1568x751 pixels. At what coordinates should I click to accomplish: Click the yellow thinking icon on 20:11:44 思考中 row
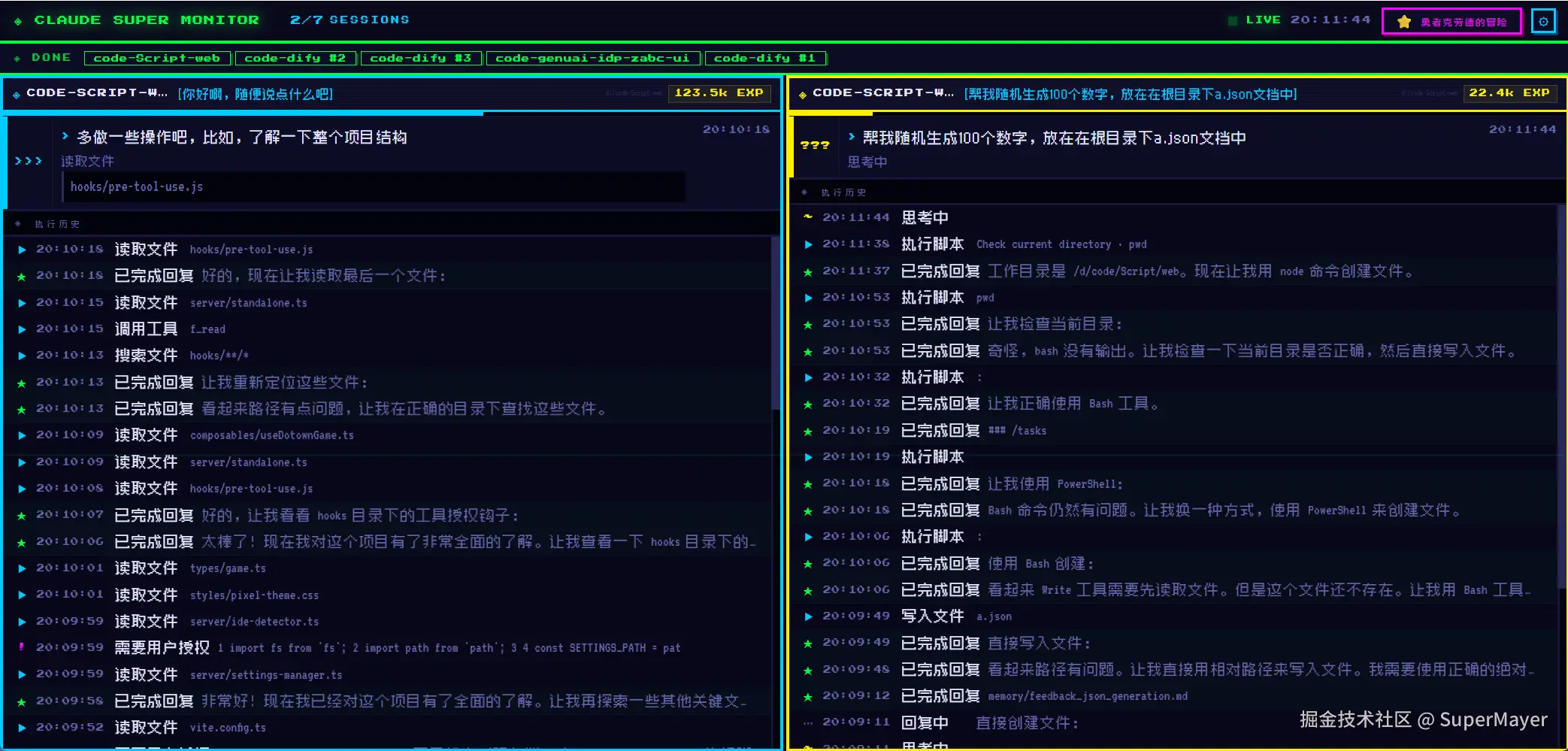[x=808, y=217]
